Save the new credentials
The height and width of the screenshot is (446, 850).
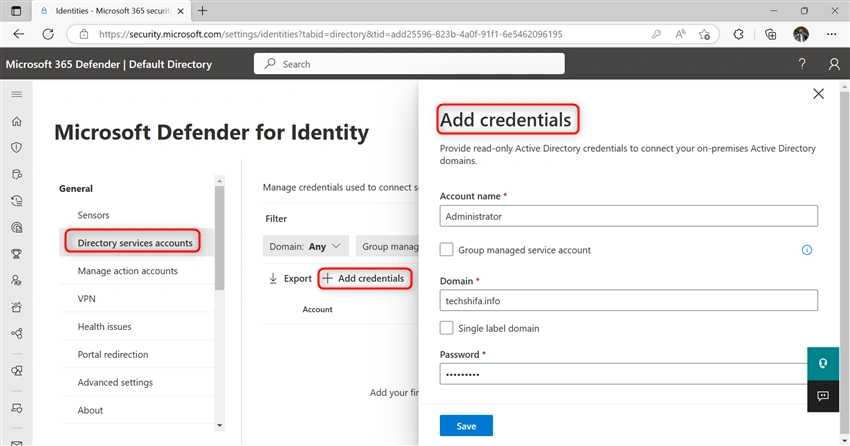point(466,426)
